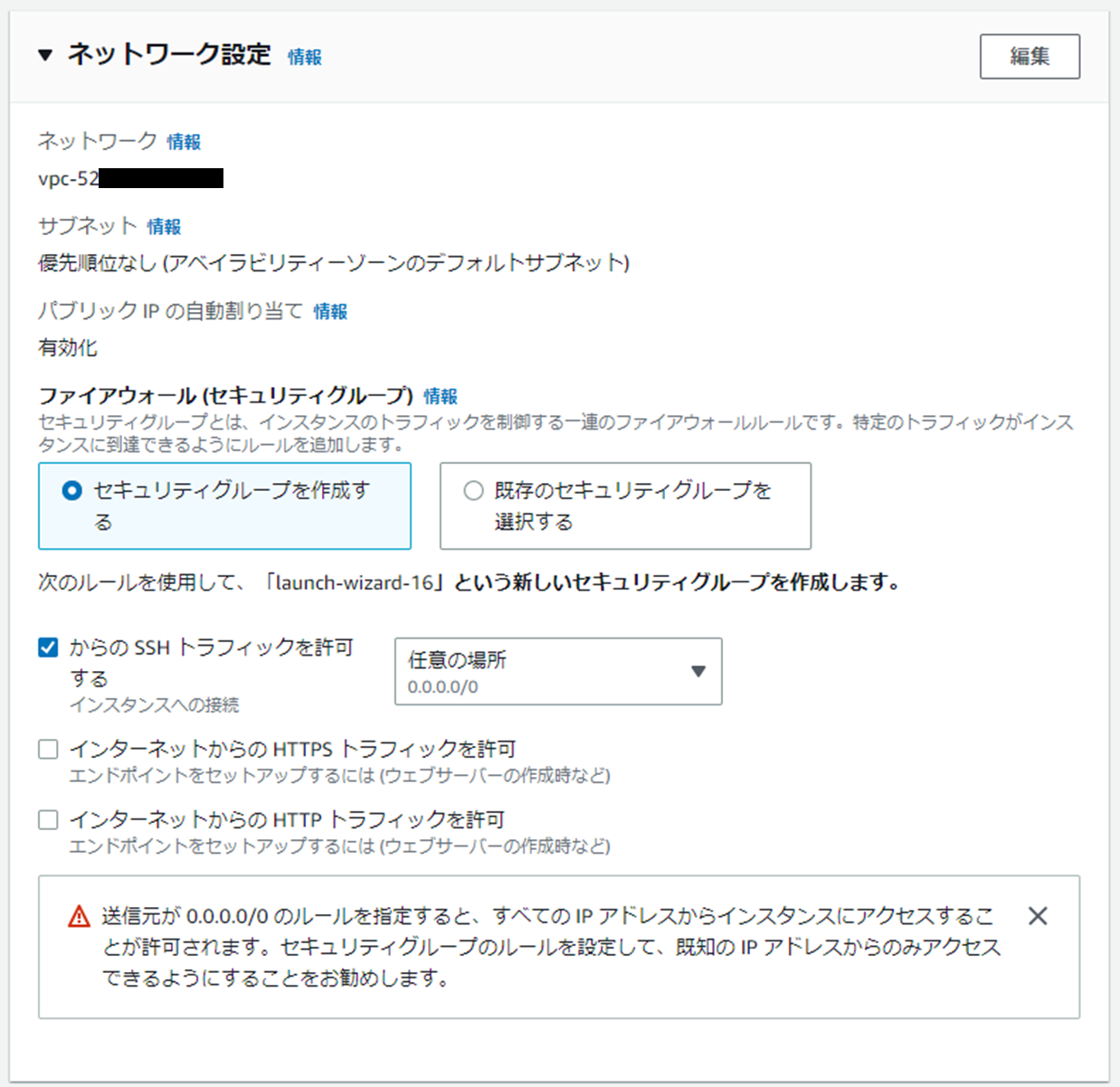Click the red warning triangle icon
Image resolution: width=1120 pixels, height=1087 pixels.
80,916
